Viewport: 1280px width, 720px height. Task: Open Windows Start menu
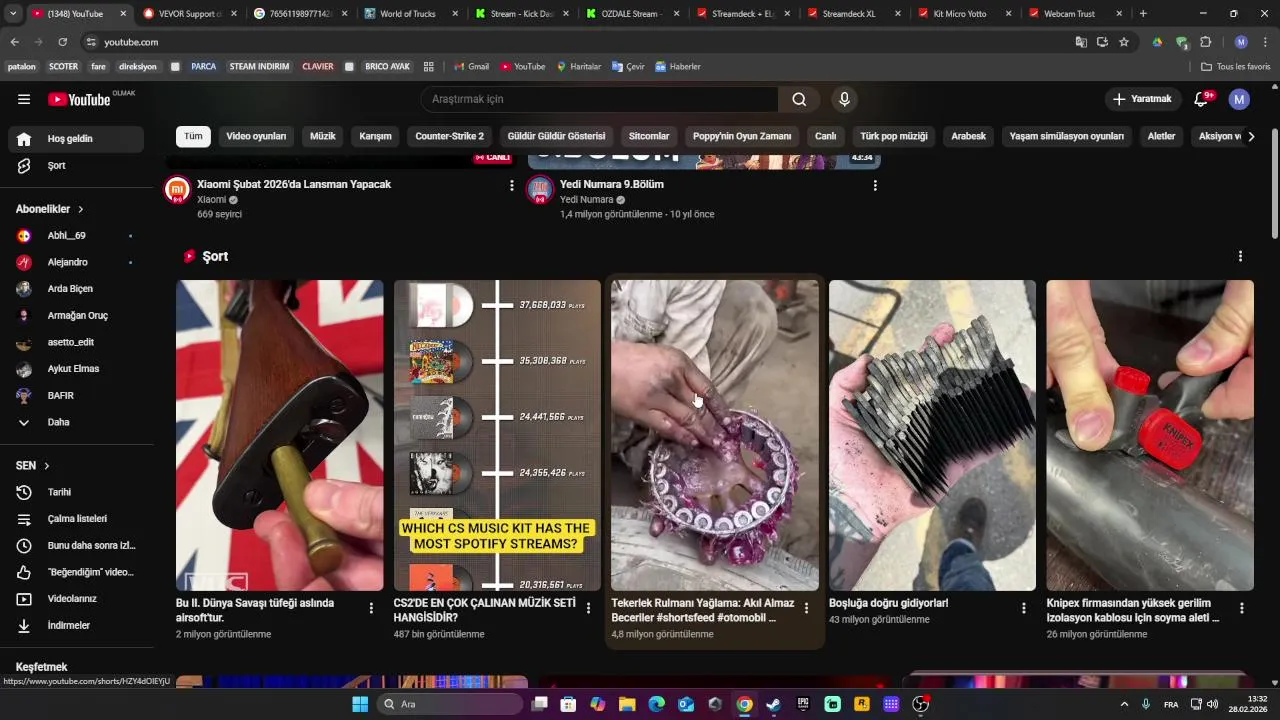tap(360, 704)
